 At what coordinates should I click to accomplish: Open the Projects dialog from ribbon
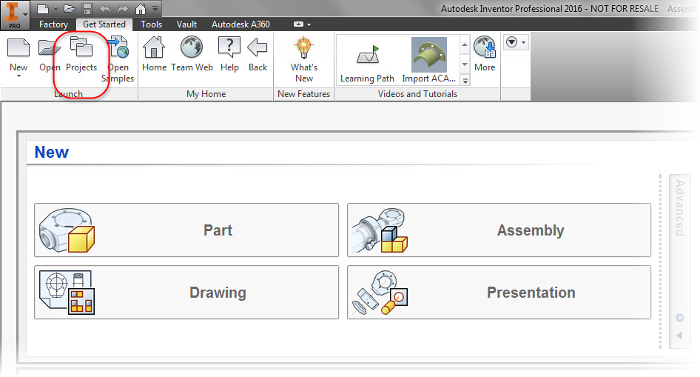click(x=81, y=55)
